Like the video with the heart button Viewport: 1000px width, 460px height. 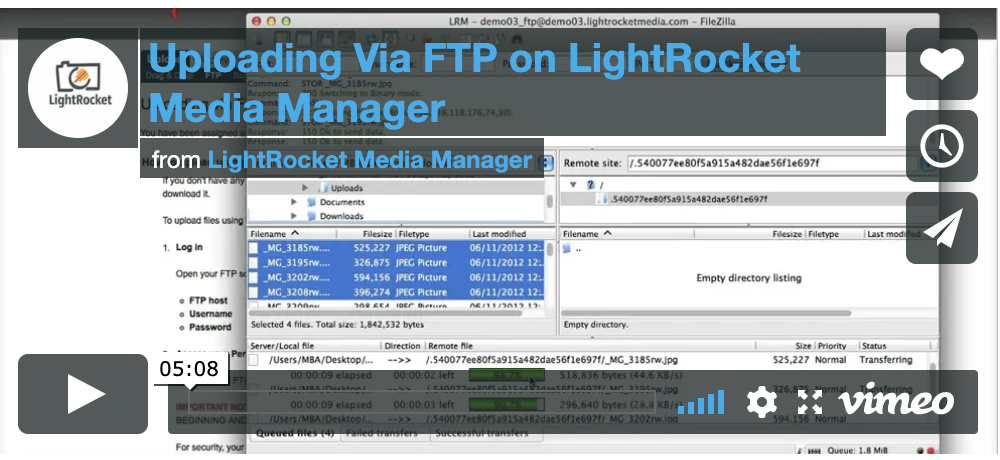tap(942, 64)
